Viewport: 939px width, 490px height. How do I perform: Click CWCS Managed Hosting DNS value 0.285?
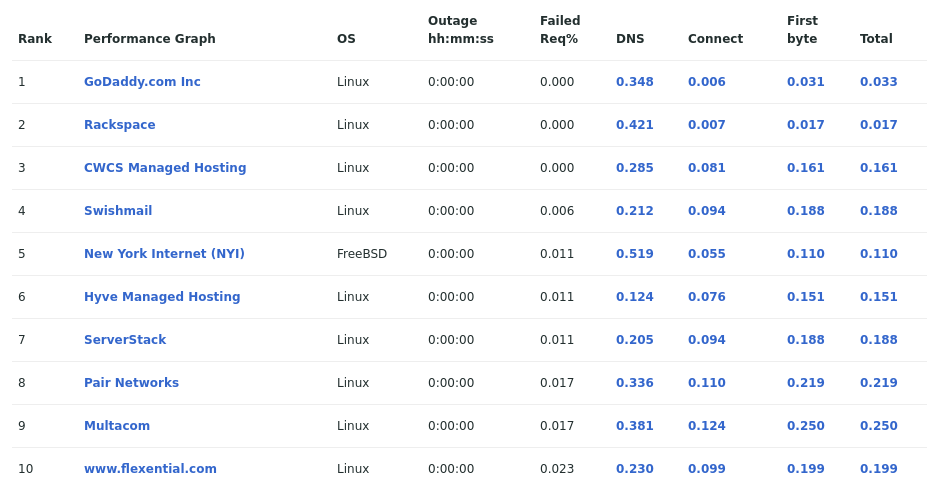635,168
